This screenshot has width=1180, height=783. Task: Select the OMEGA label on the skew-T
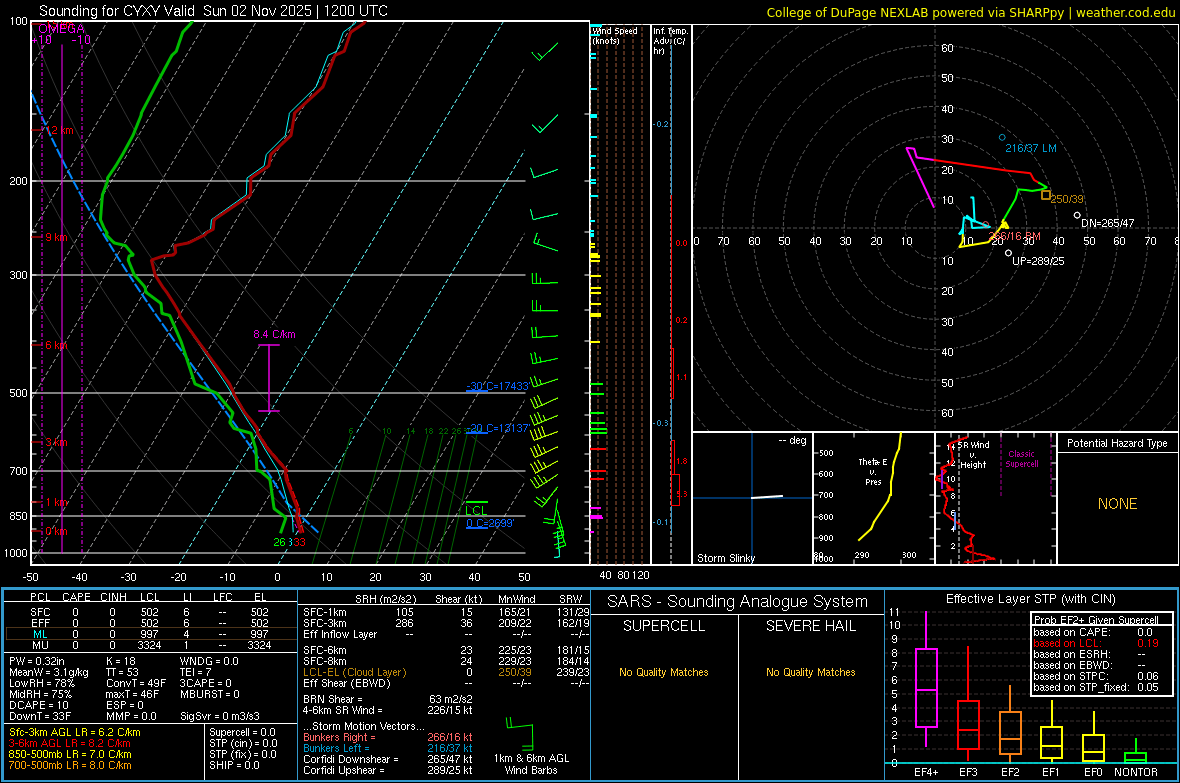point(61,29)
